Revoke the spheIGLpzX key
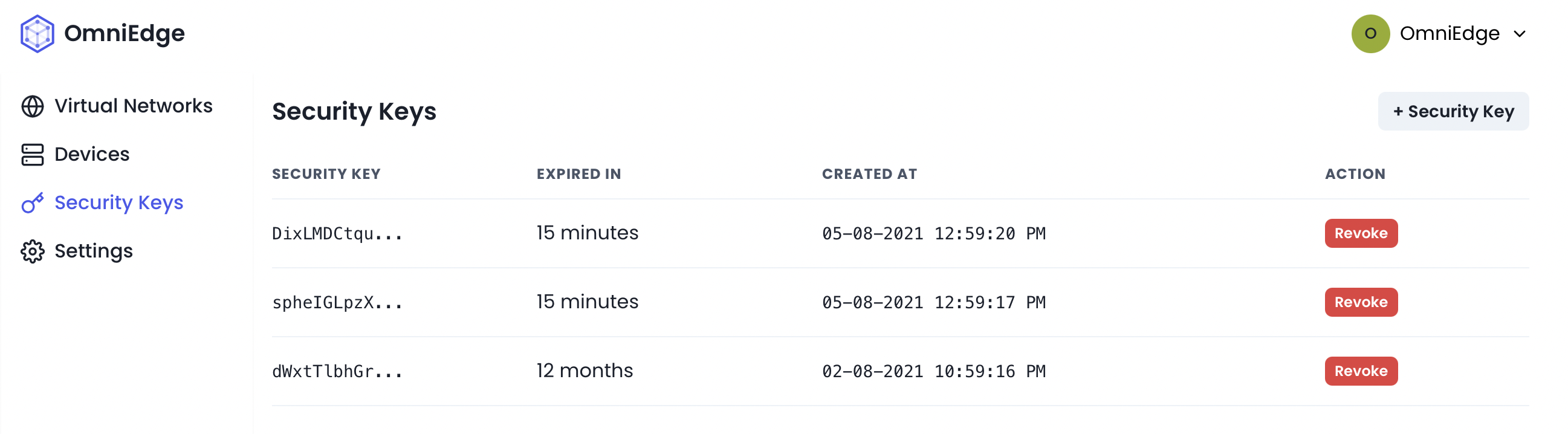Screen dimensions: 1568x434 tap(1361, 302)
